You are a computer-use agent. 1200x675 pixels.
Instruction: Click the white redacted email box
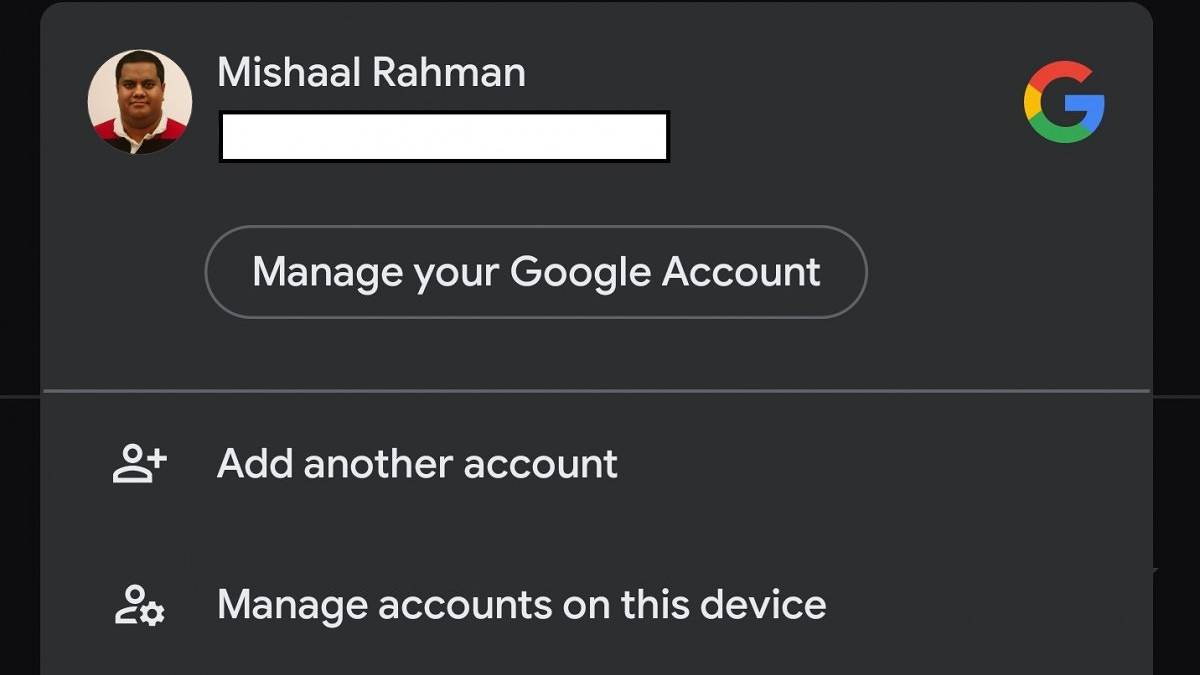point(444,137)
